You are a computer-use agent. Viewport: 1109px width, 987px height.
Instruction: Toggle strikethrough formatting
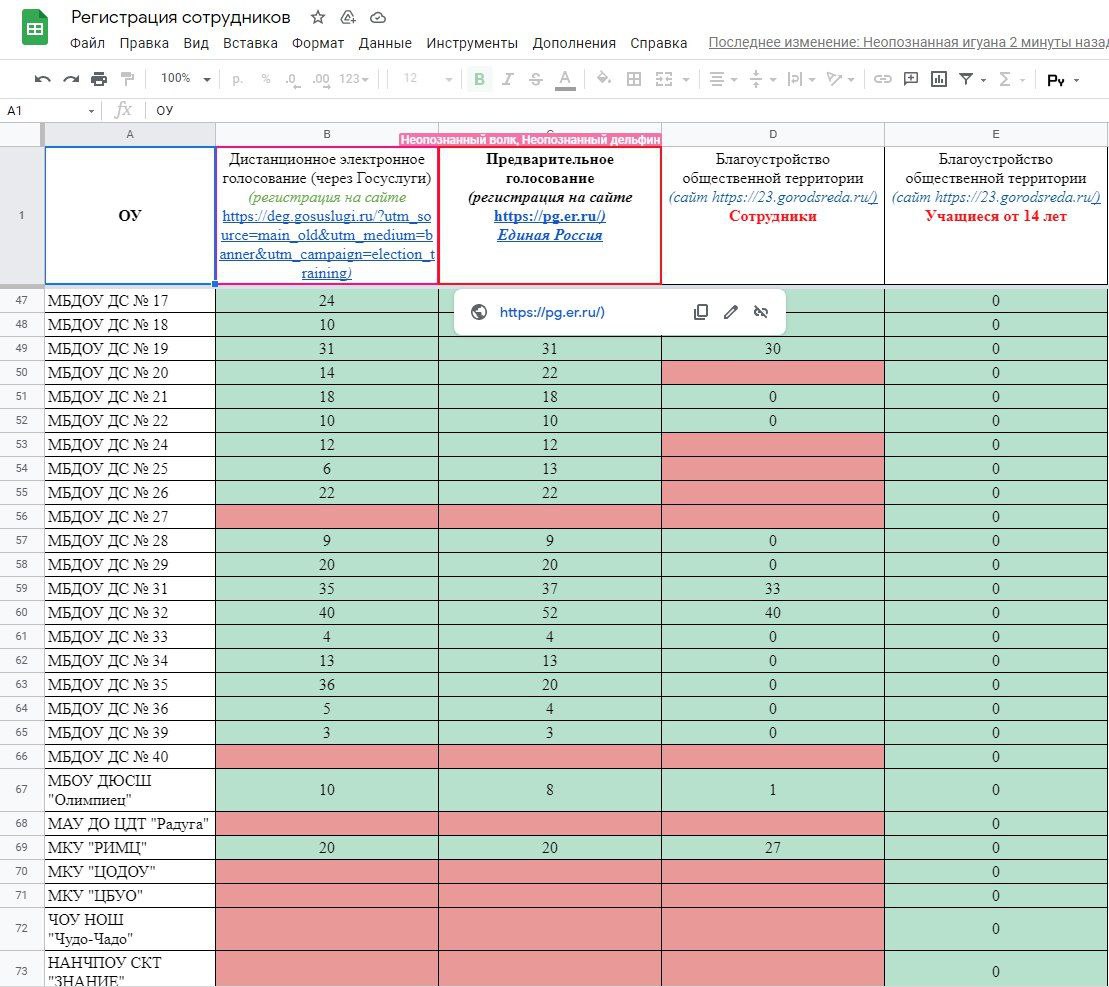(x=535, y=79)
